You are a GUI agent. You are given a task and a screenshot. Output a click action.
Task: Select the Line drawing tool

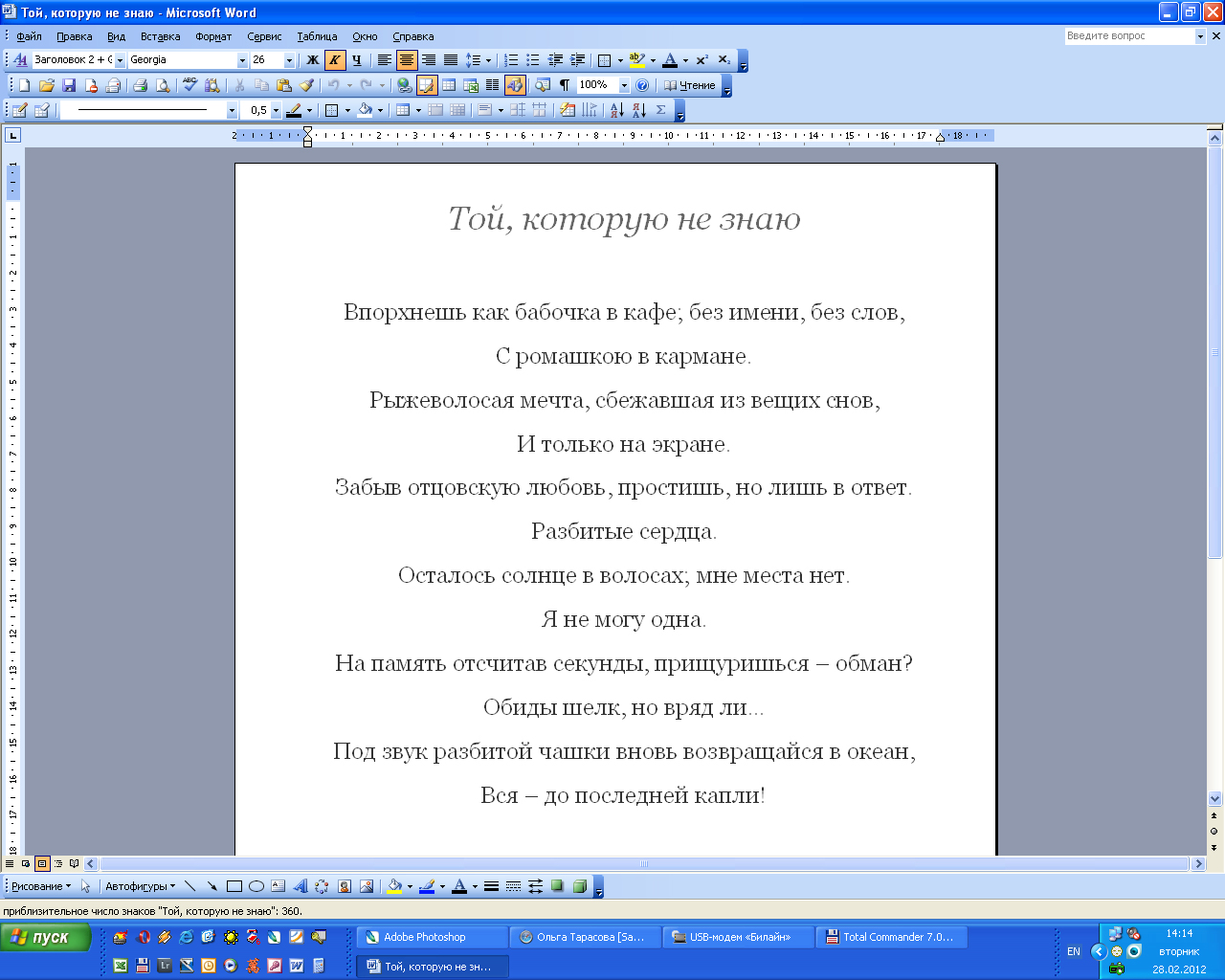[x=189, y=886]
